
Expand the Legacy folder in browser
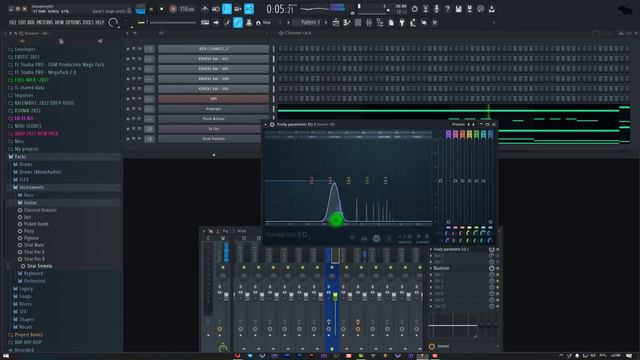pos(26,289)
